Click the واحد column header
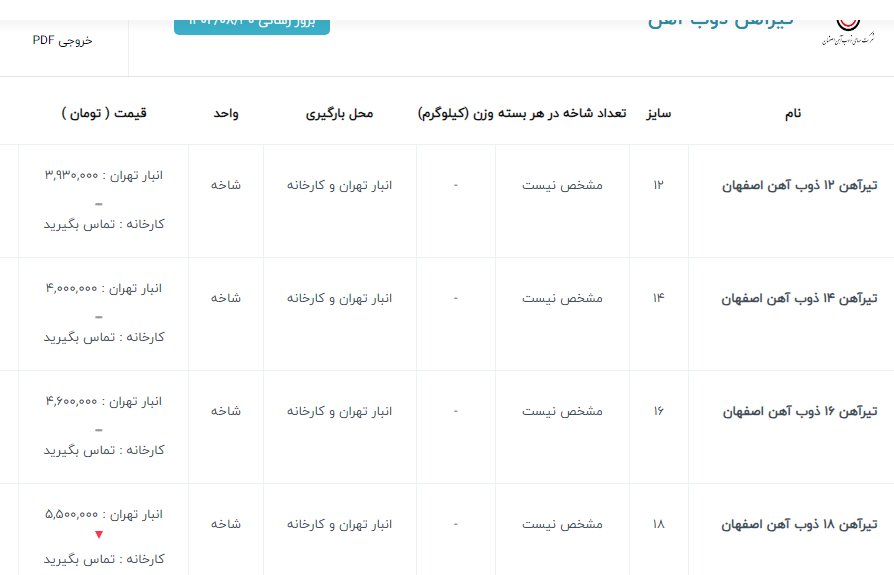The height and width of the screenshot is (575, 894). [x=225, y=114]
